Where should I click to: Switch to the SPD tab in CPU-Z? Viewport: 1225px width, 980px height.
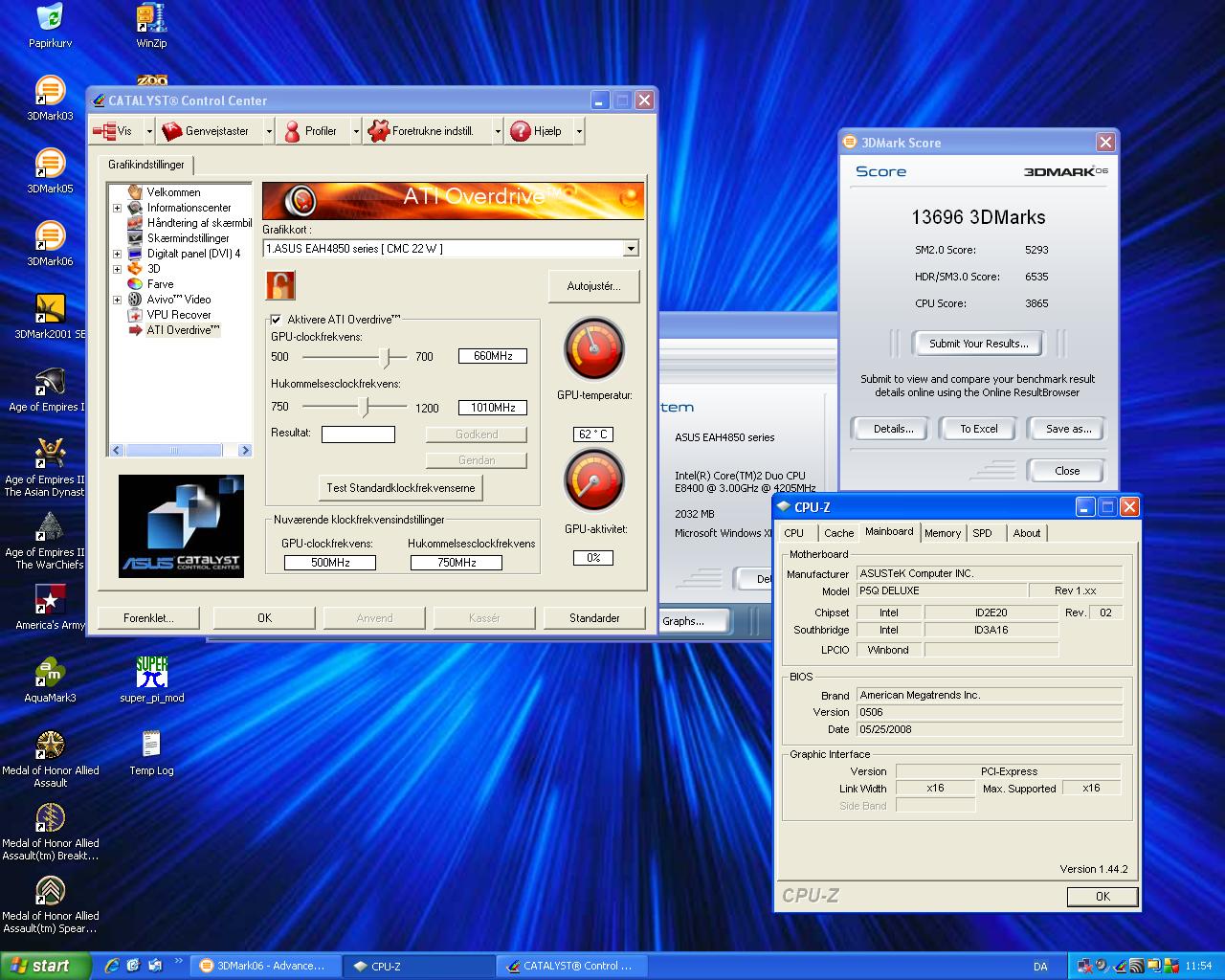pos(983,533)
